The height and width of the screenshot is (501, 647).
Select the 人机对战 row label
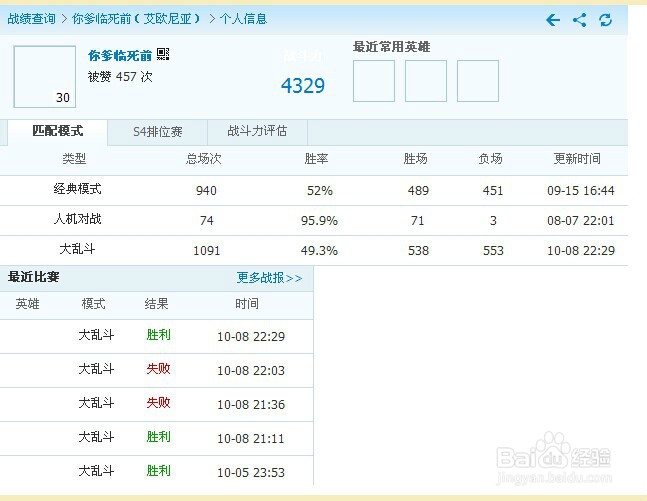[78, 219]
